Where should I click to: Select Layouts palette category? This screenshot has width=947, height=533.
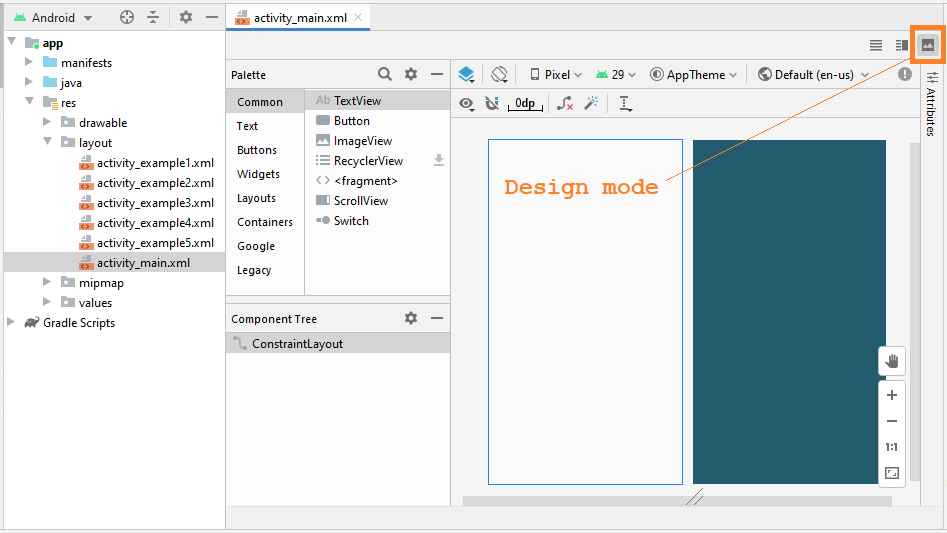[x=265, y=198]
